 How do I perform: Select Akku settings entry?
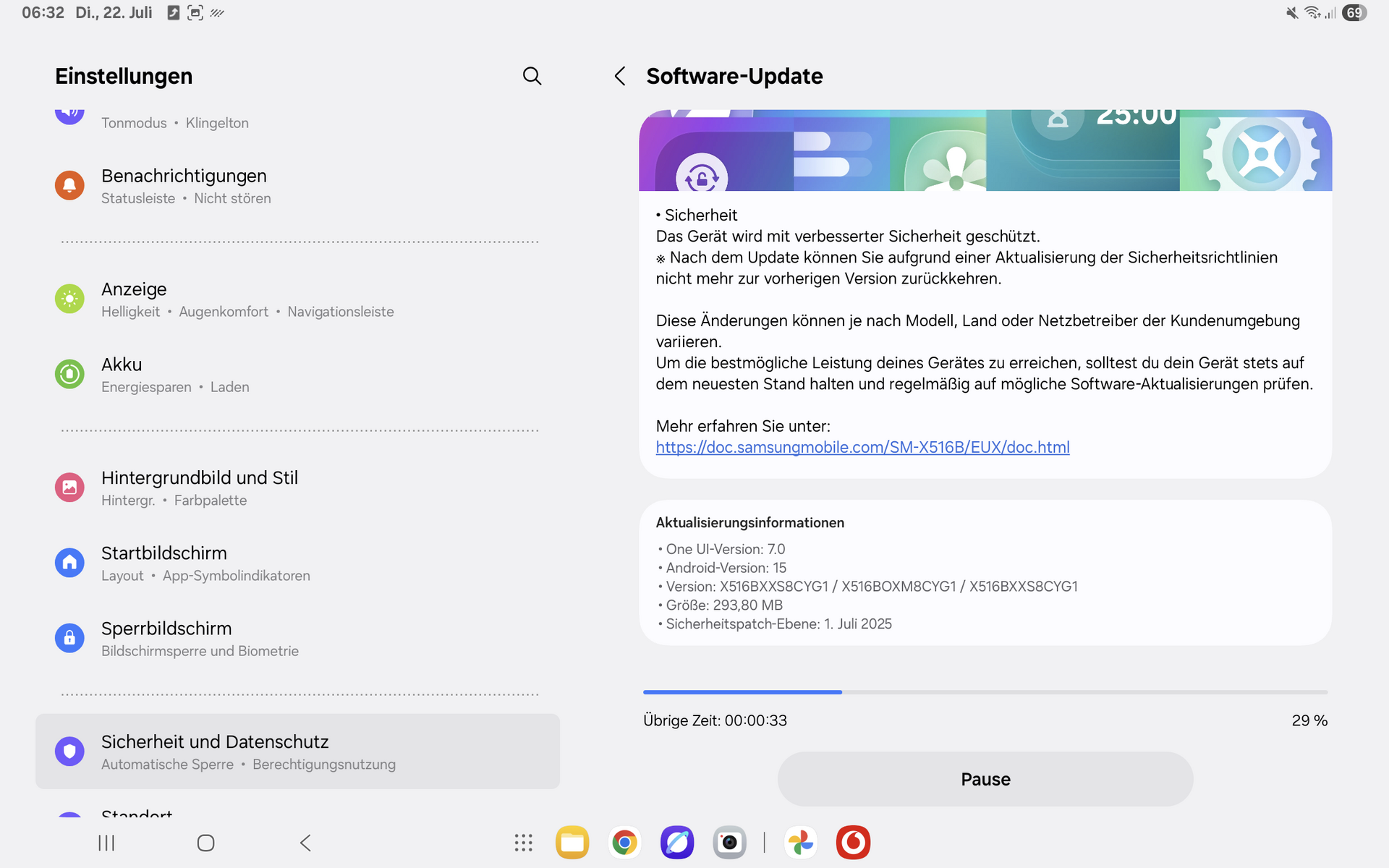click(x=122, y=374)
